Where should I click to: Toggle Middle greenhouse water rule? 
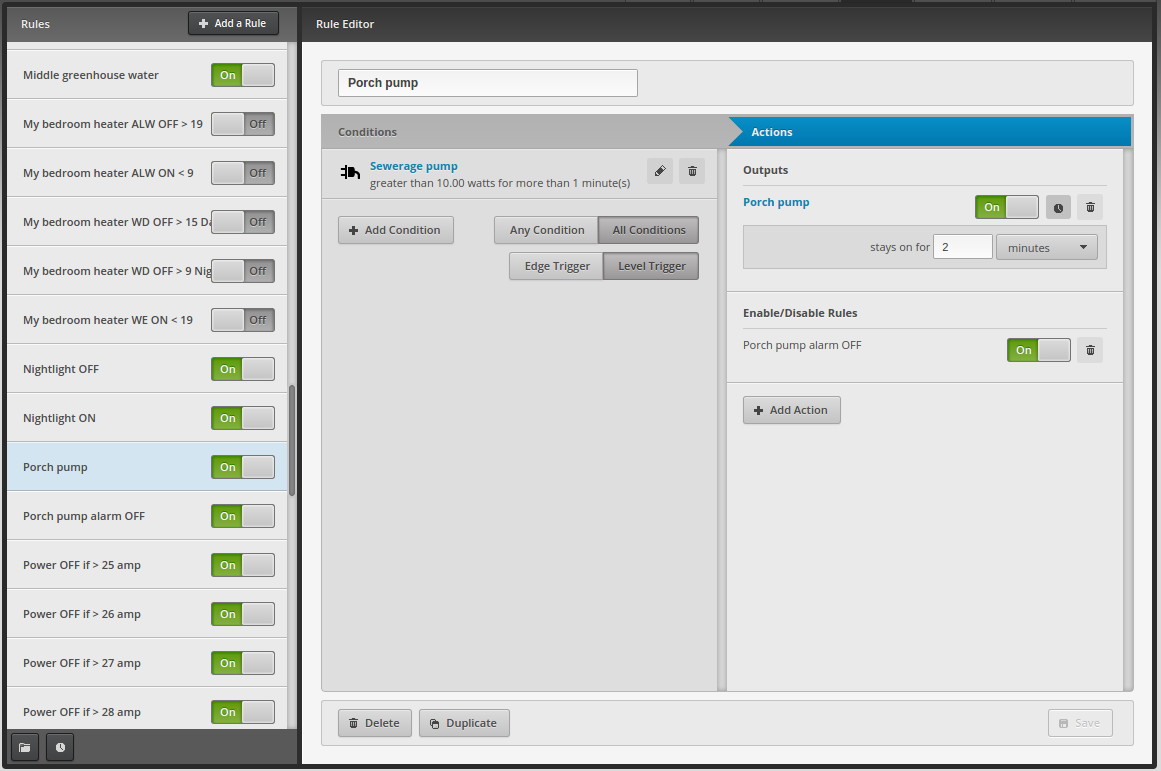click(243, 75)
